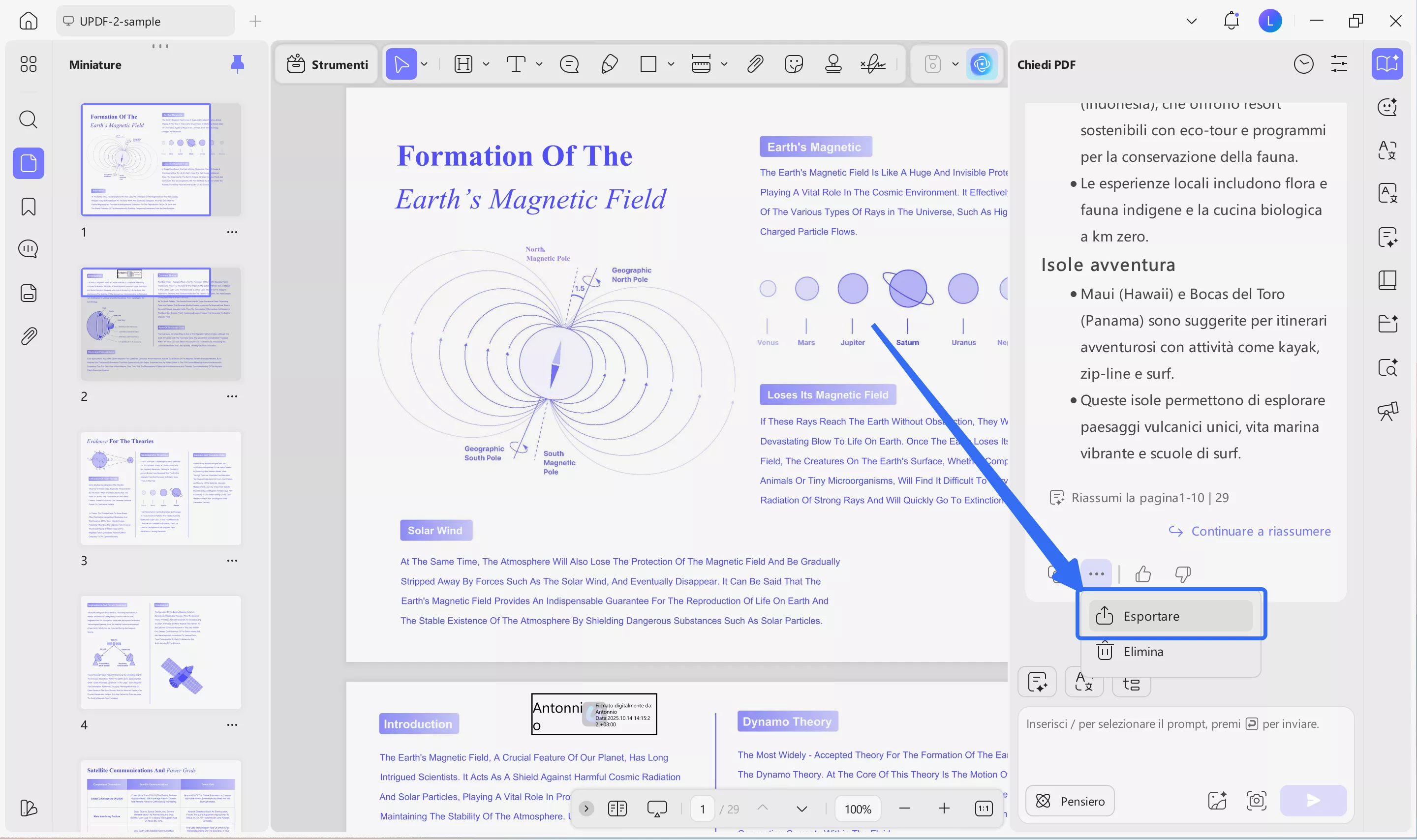
Task: Click the thumbs up feedback icon
Action: [x=1143, y=574]
